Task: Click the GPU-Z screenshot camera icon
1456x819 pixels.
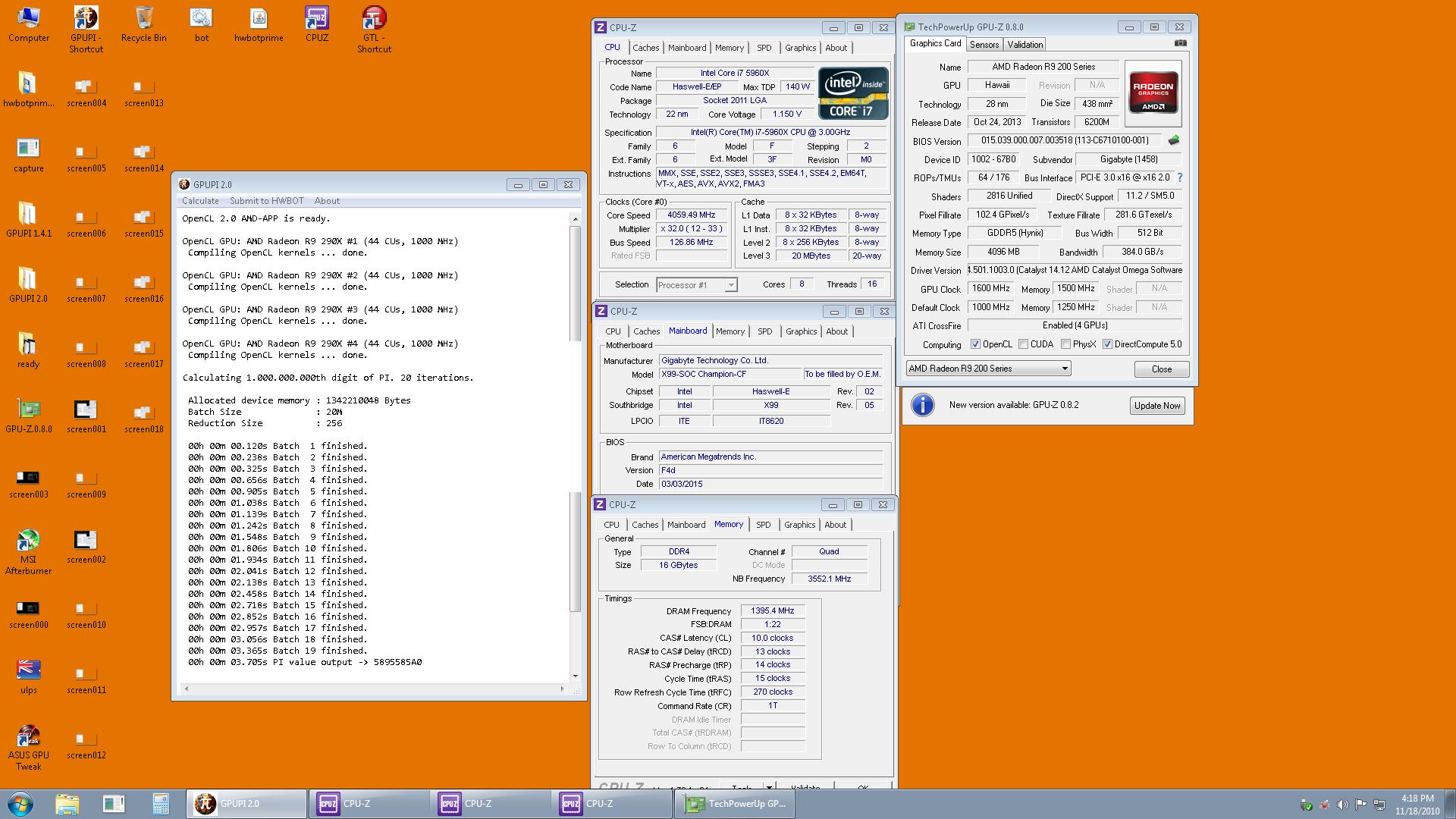Action: [1180, 43]
